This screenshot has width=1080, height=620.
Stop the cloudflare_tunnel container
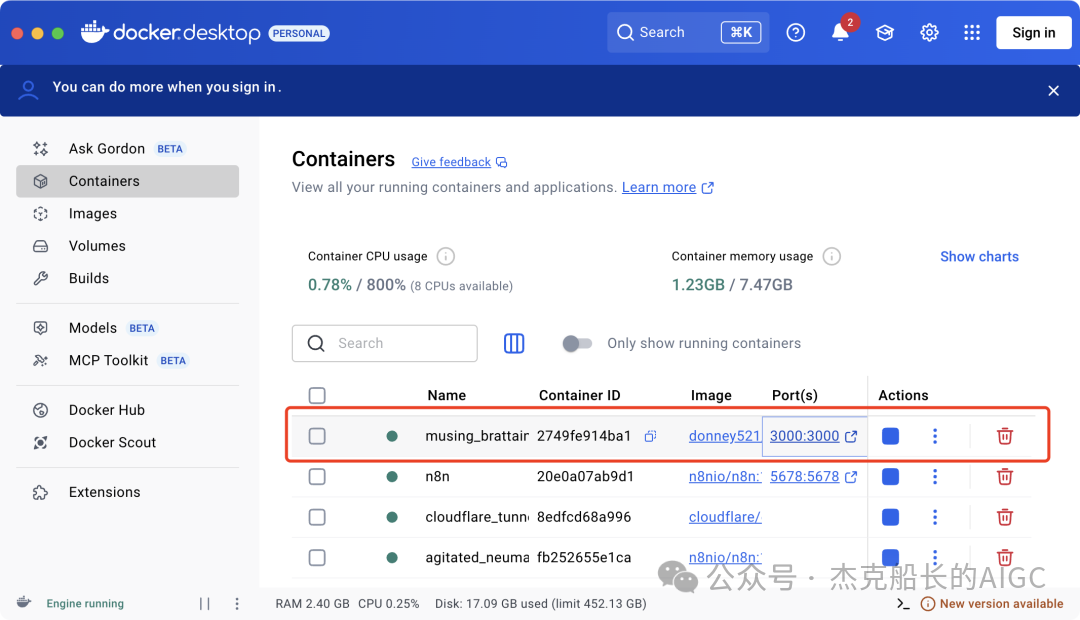click(x=891, y=517)
